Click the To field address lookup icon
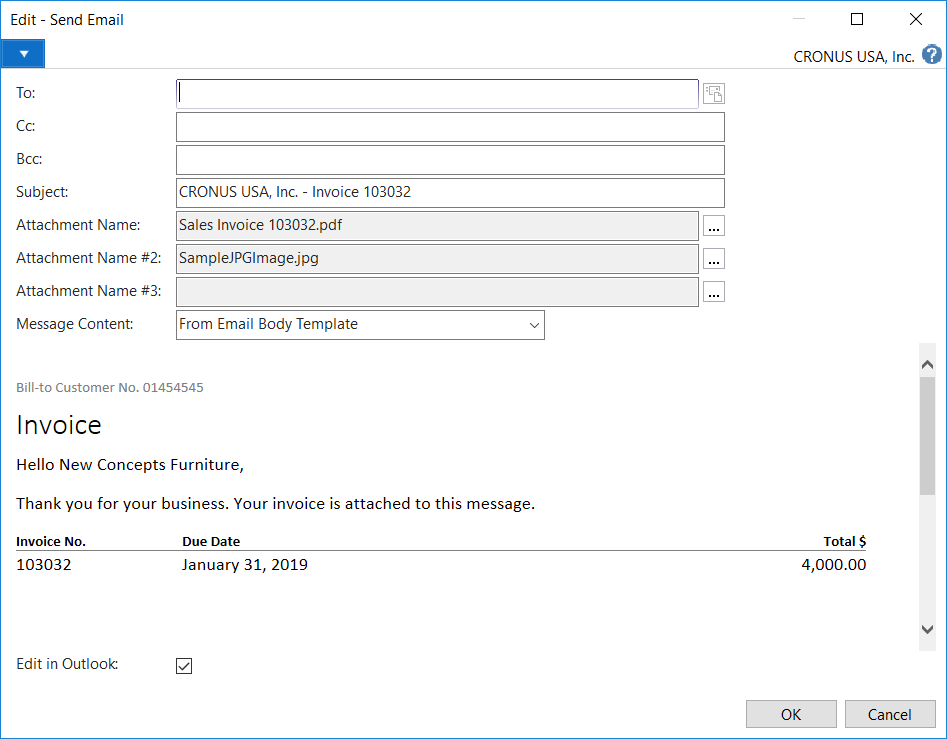The height and width of the screenshot is (739, 947). coord(713,94)
